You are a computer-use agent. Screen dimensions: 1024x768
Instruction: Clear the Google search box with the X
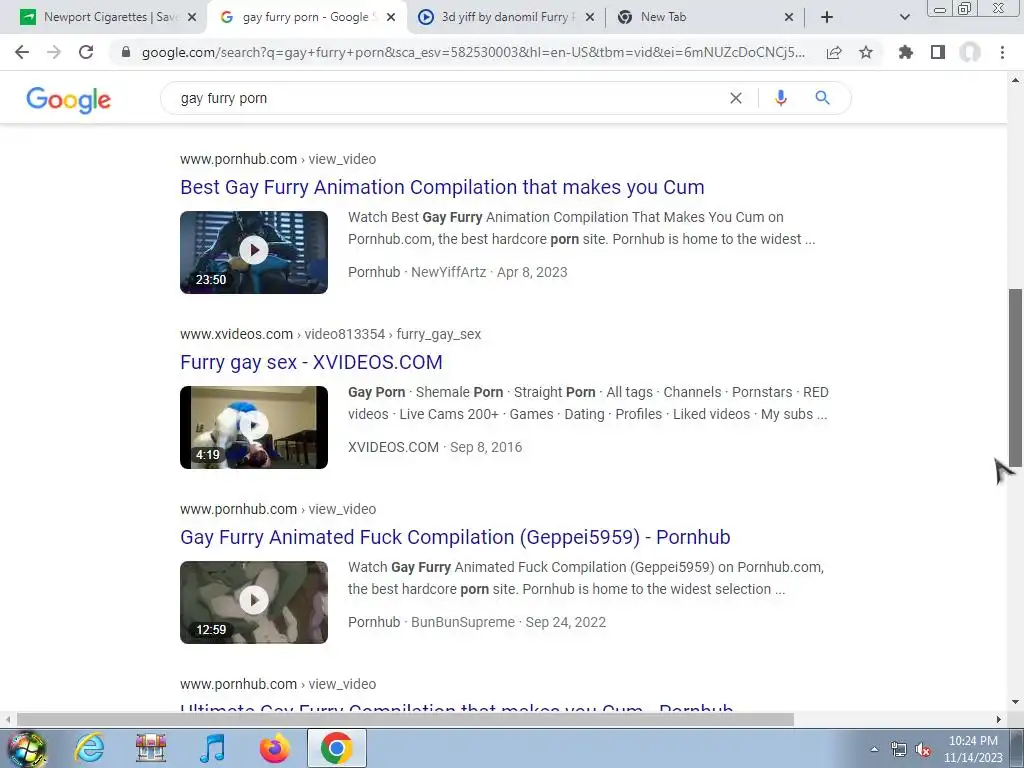pyautogui.click(x=735, y=98)
